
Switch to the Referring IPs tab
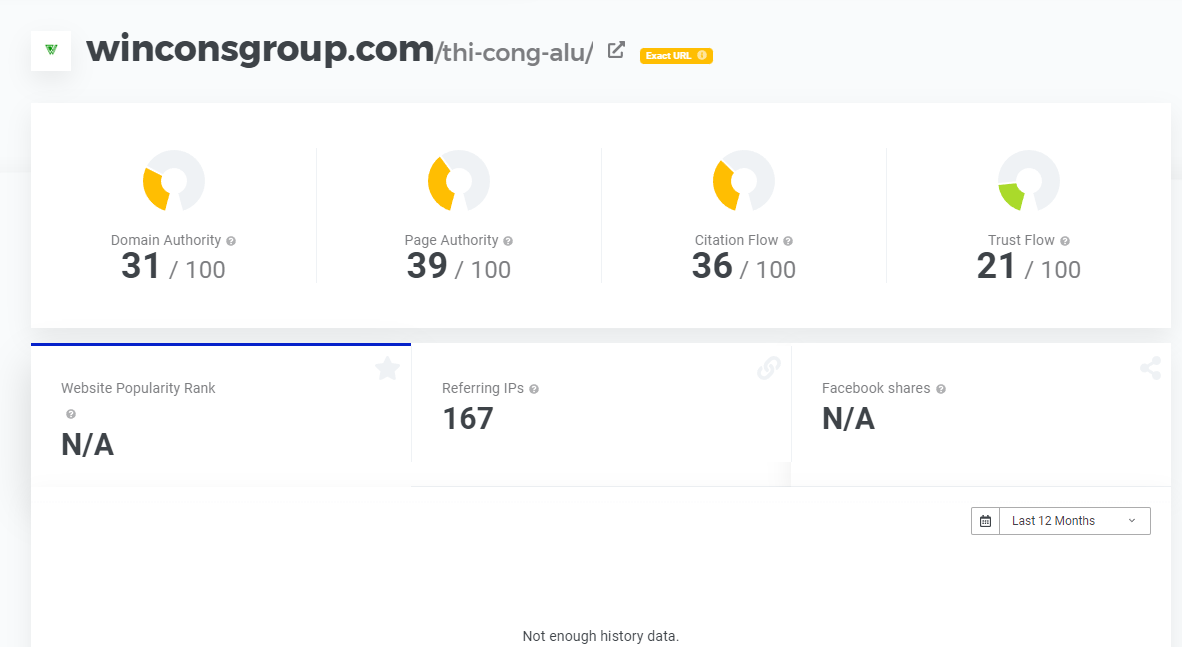coord(600,405)
